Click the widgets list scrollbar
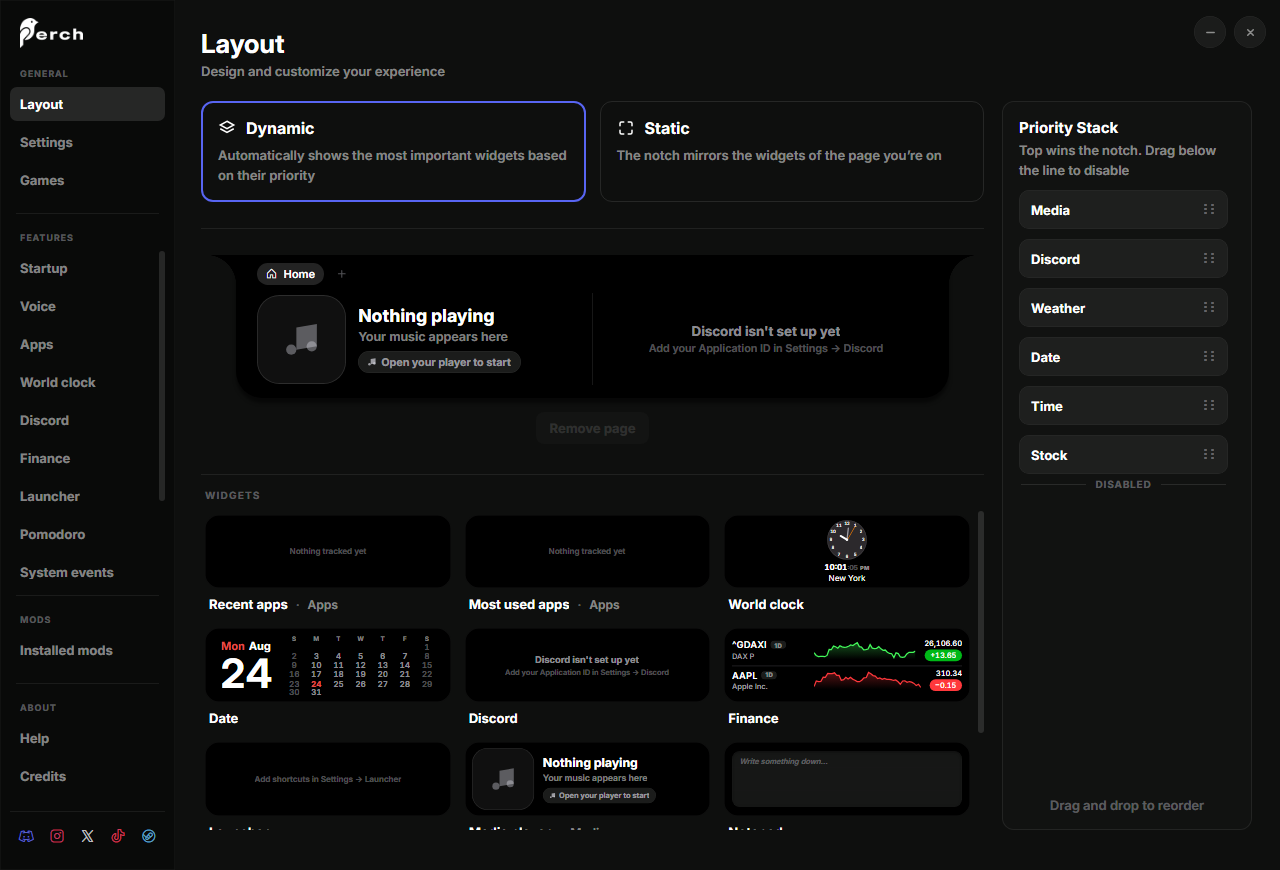Viewport: 1280px width, 870px height. coord(981,621)
